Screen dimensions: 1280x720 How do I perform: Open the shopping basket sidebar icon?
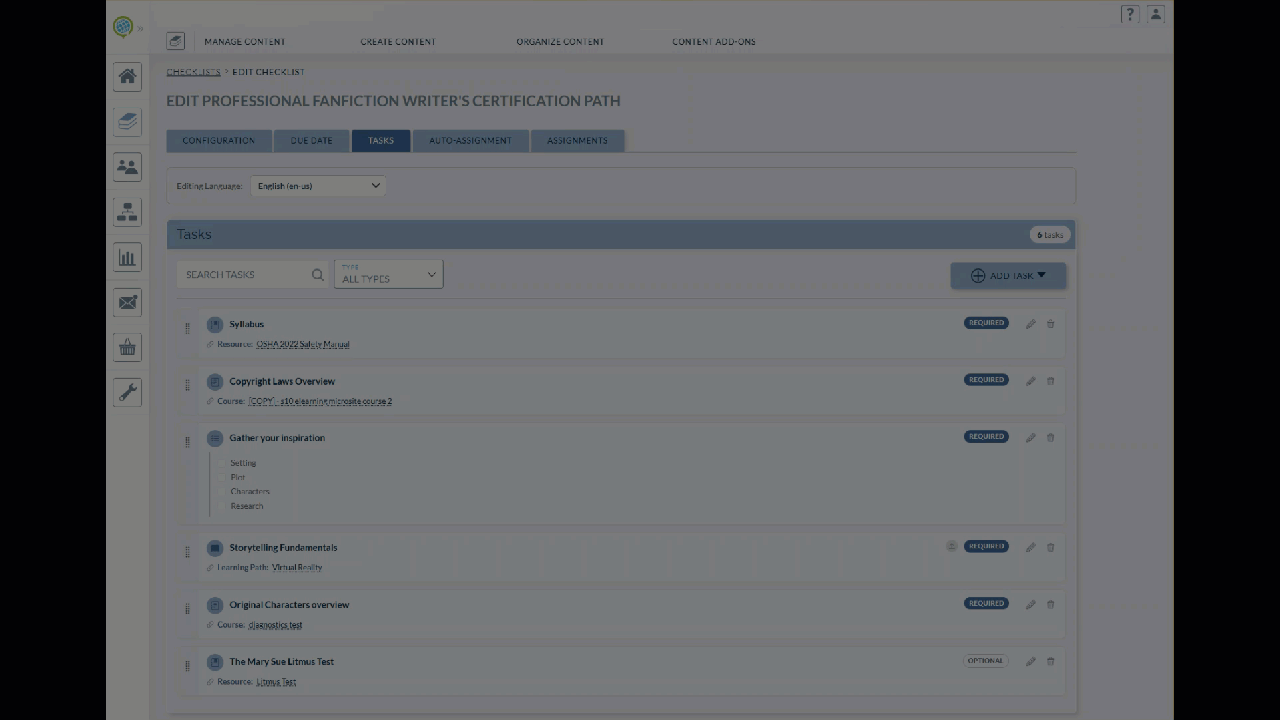coord(127,348)
